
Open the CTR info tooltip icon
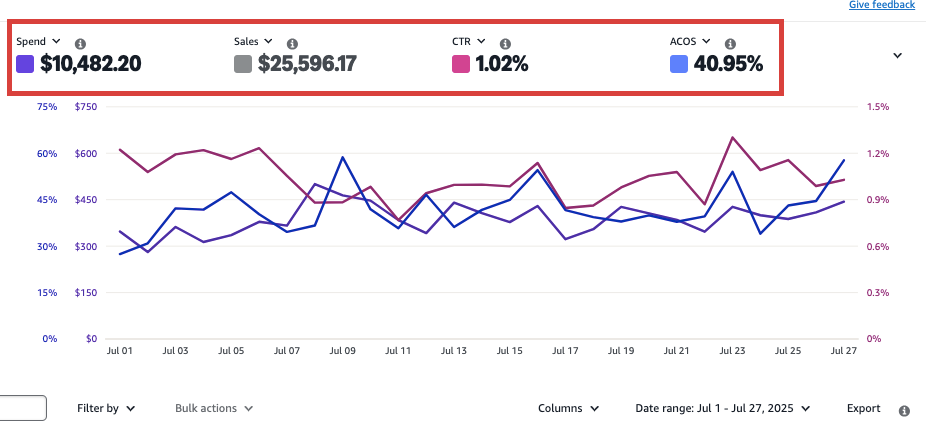505,44
